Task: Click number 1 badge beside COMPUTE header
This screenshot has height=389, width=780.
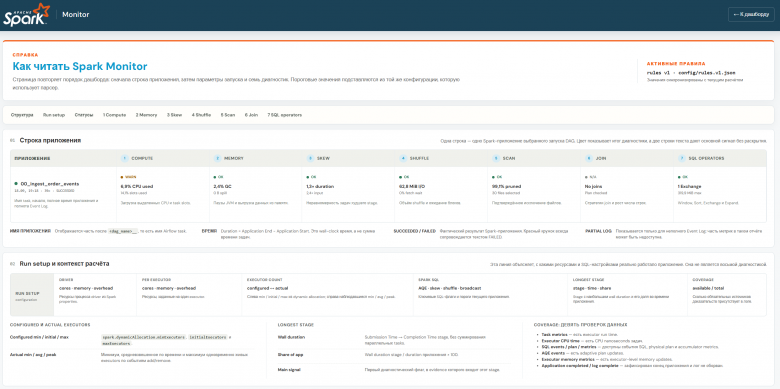Action: (x=124, y=158)
